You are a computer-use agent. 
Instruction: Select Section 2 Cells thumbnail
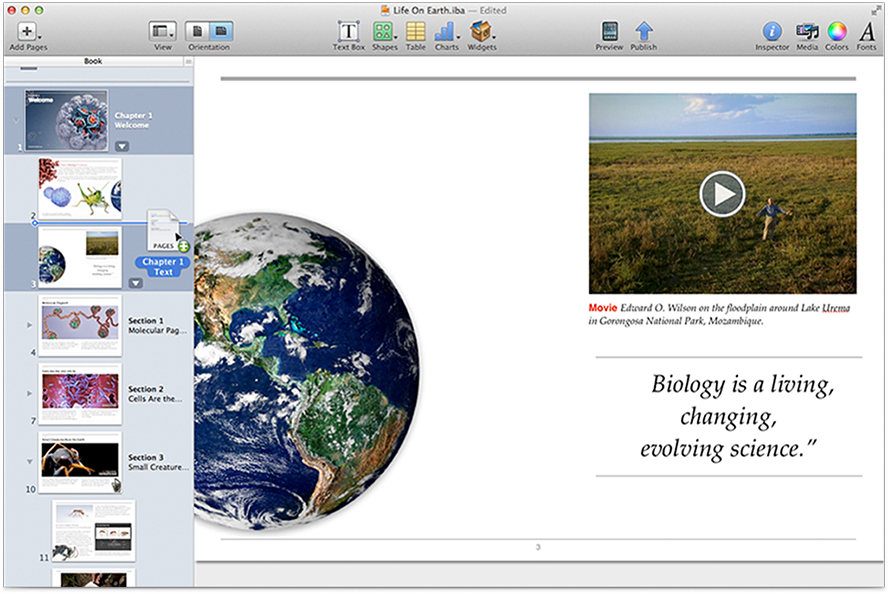(x=80, y=393)
